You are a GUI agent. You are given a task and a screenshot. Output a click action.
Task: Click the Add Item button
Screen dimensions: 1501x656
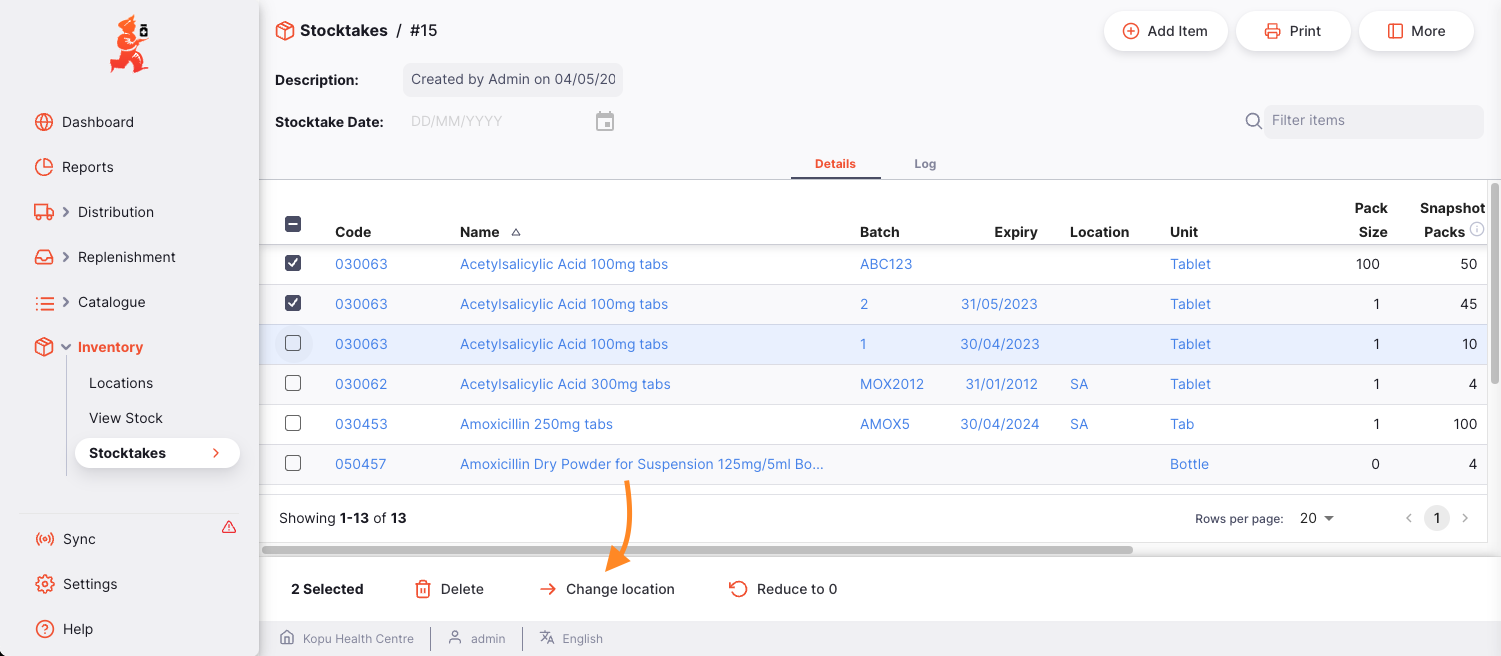[1165, 31]
